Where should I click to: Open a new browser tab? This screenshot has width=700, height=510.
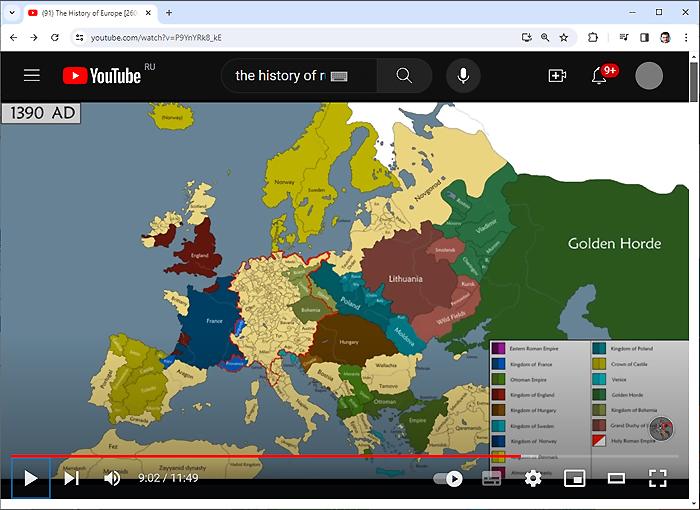[x=169, y=13]
